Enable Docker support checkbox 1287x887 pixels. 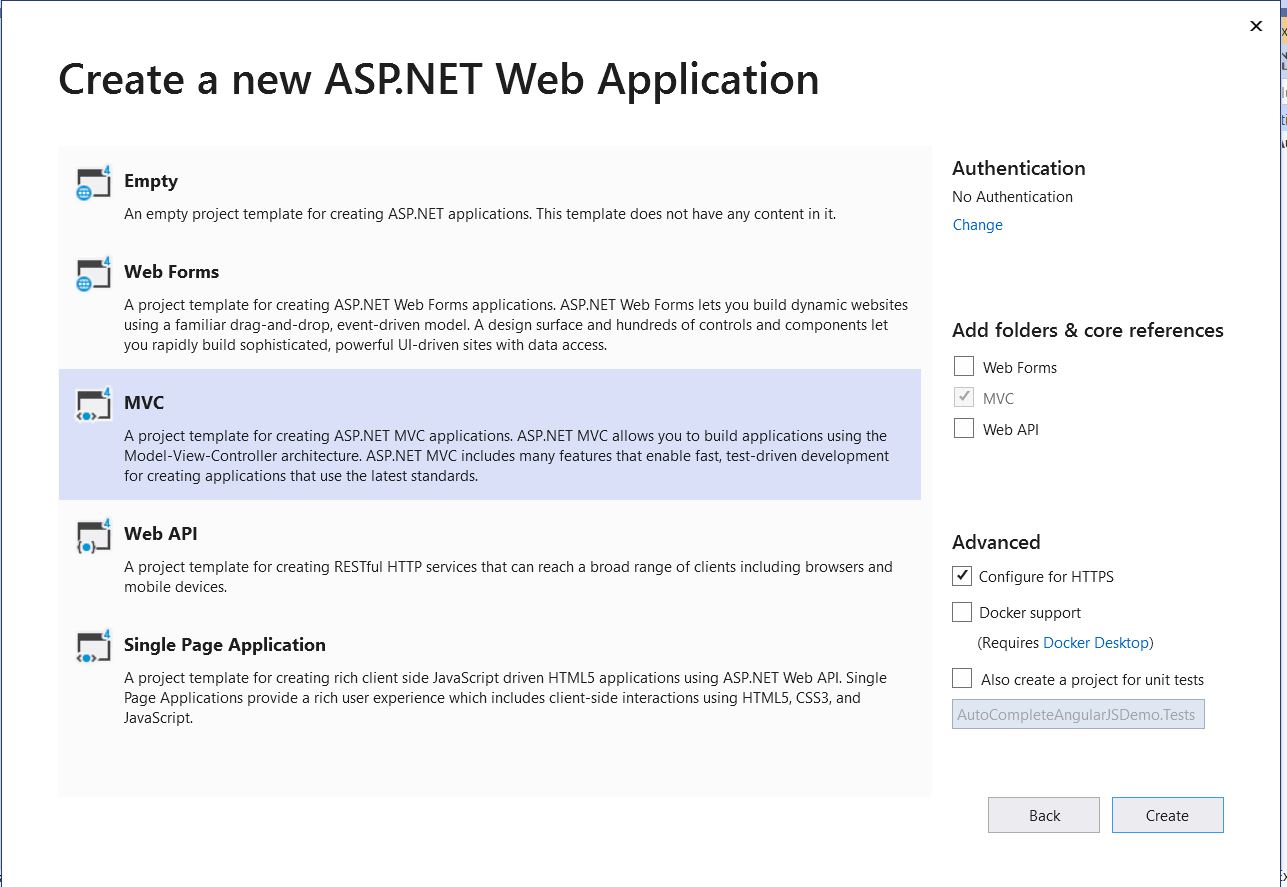tap(962, 612)
